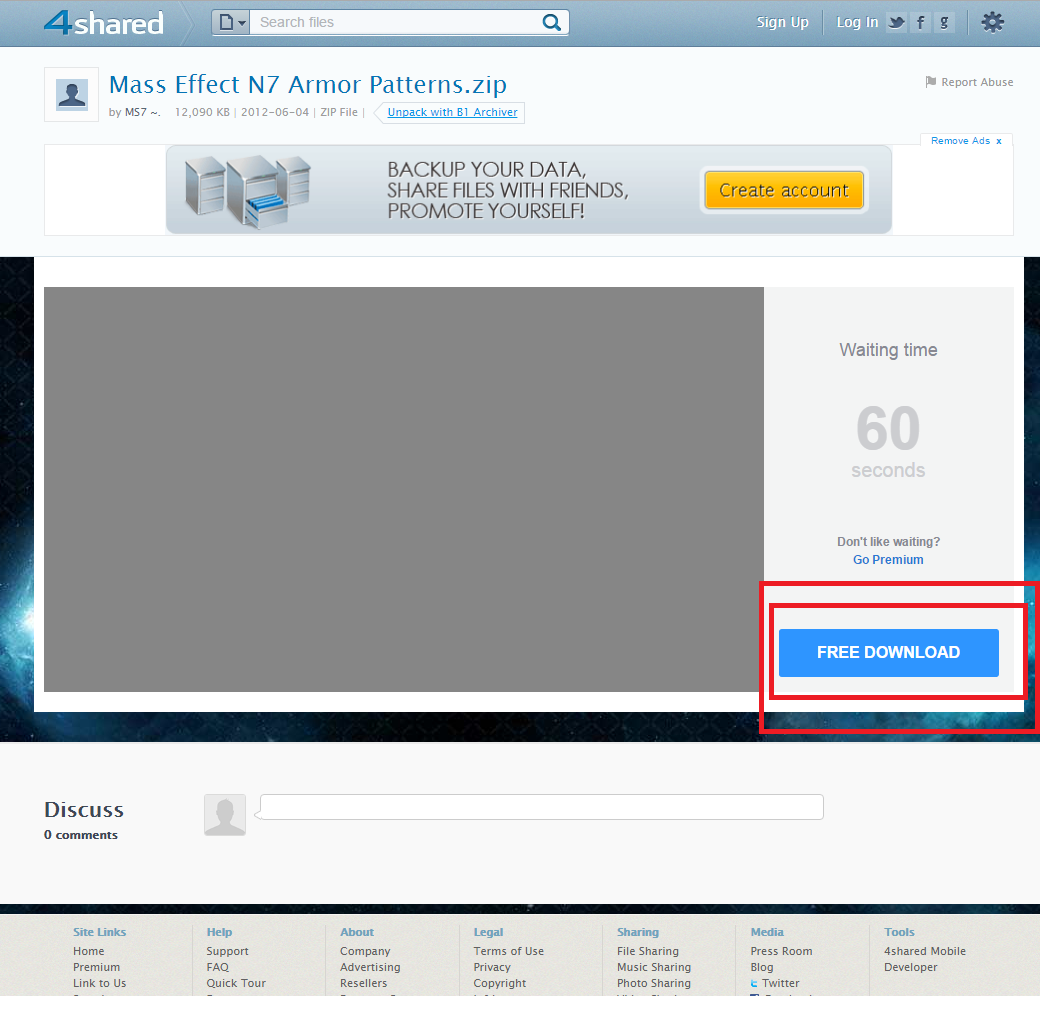Open the Press Room footer link
The height and width of the screenshot is (1012, 1040).
(x=781, y=951)
